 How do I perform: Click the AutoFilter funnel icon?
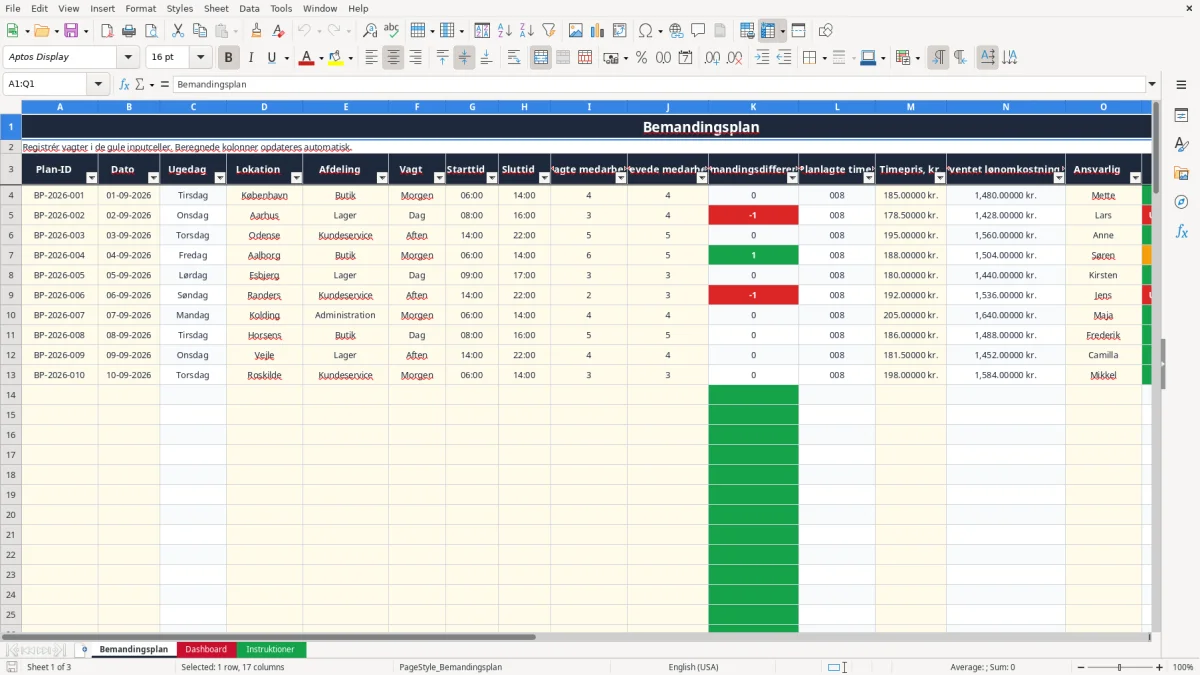[x=549, y=31]
